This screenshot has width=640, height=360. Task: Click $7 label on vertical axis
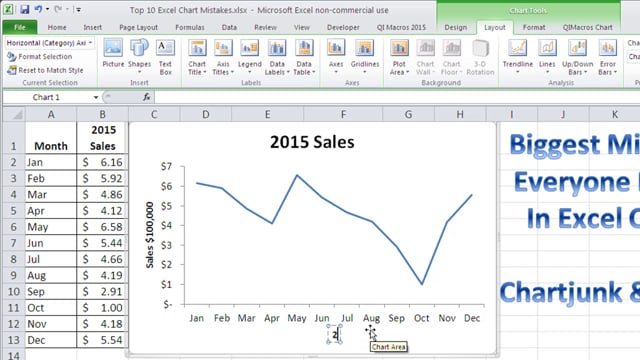[x=166, y=166]
